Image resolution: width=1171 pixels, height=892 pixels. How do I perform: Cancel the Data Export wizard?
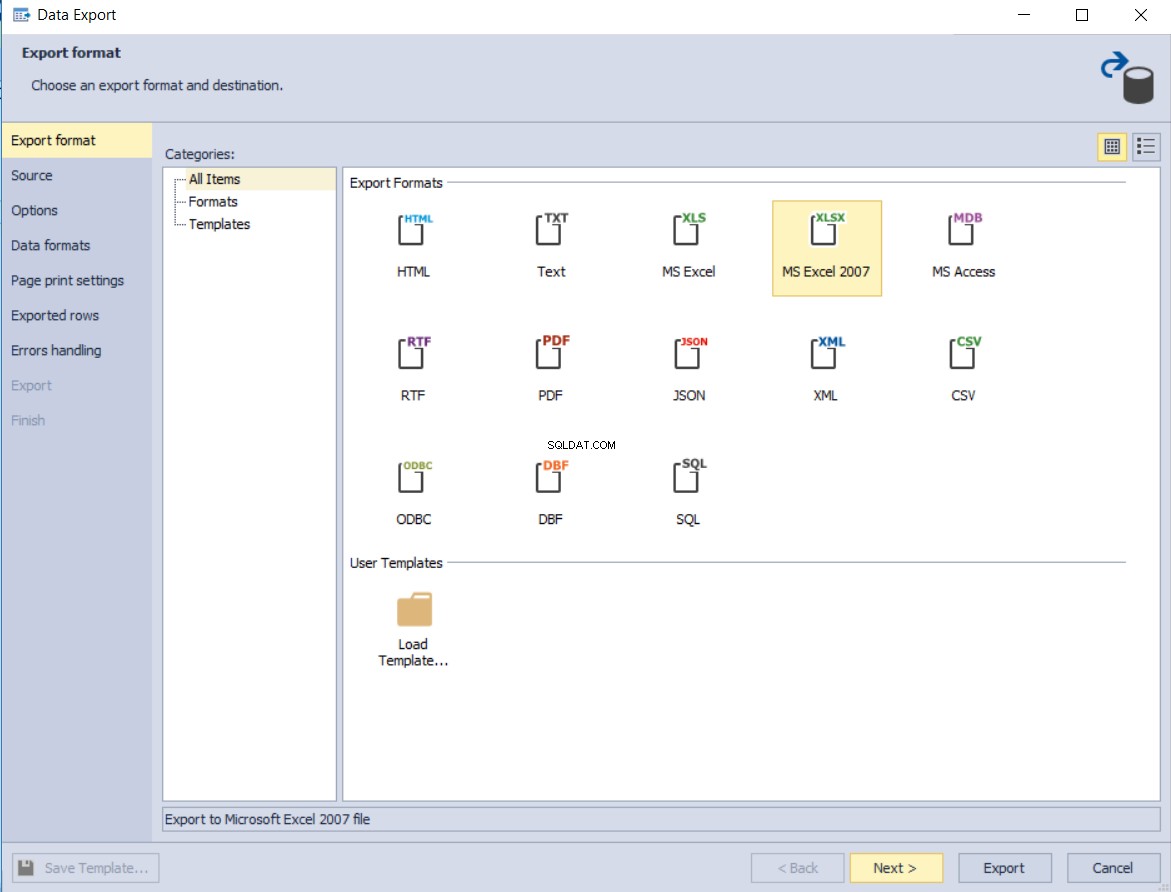[x=1113, y=868]
